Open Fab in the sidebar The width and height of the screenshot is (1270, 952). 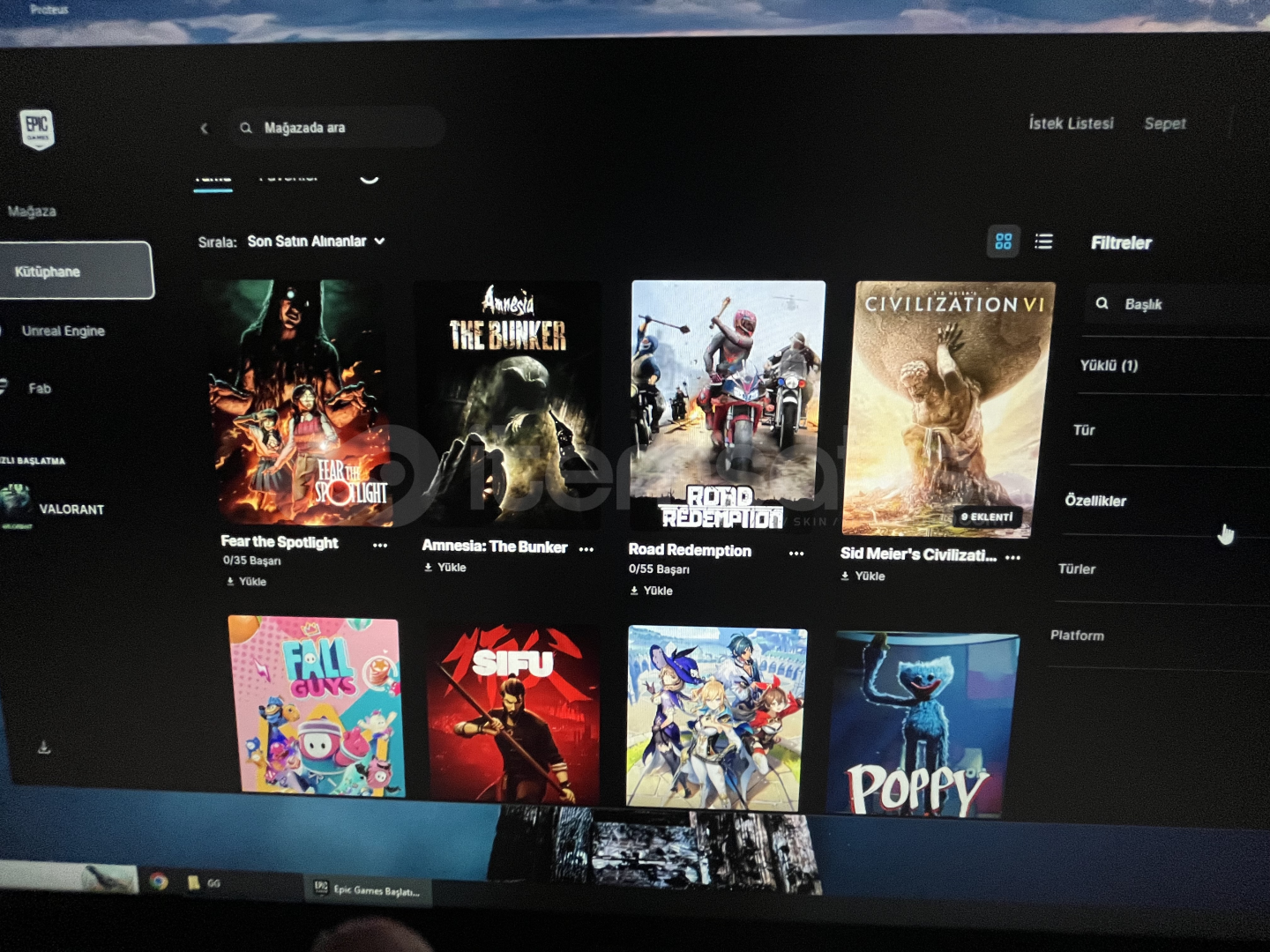40,388
